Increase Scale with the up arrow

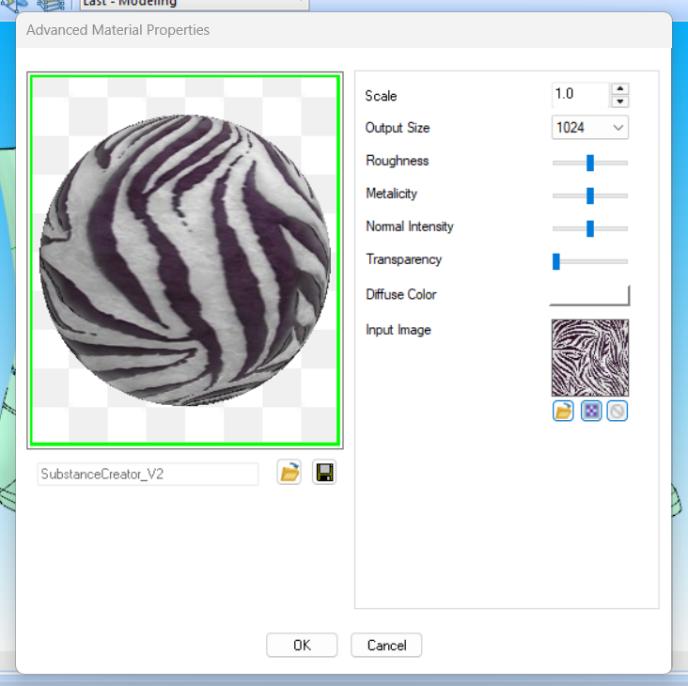click(620, 89)
